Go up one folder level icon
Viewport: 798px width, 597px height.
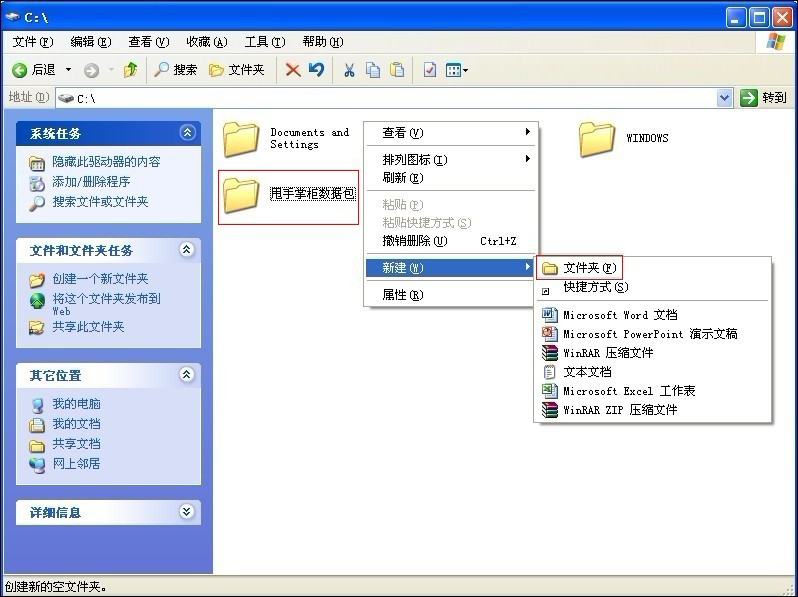[x=131, y=70]
